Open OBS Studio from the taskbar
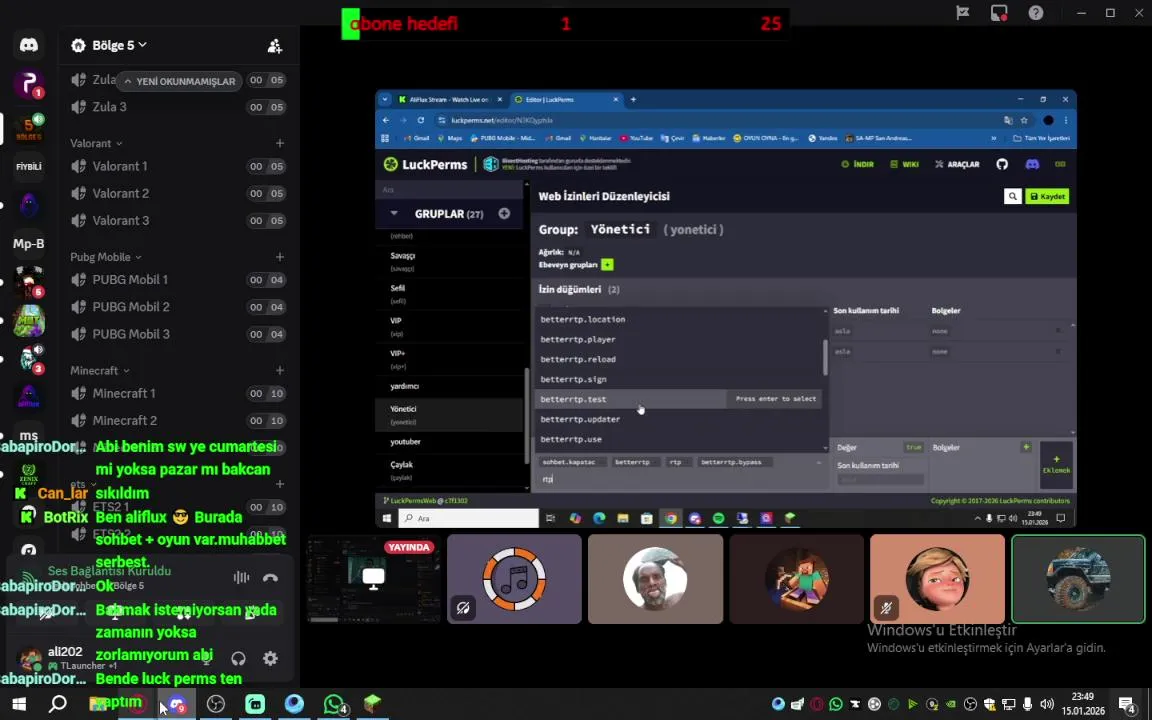This screenshot has width=1152, height=720. point(215,704)
